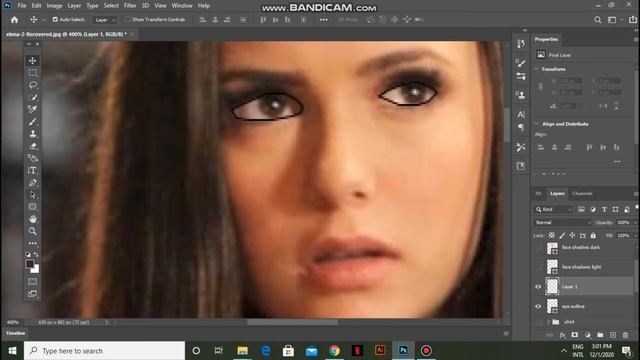Screen dimensions: 640x360
Task: Click the background color swatch
Action: [x=36, y=270]
